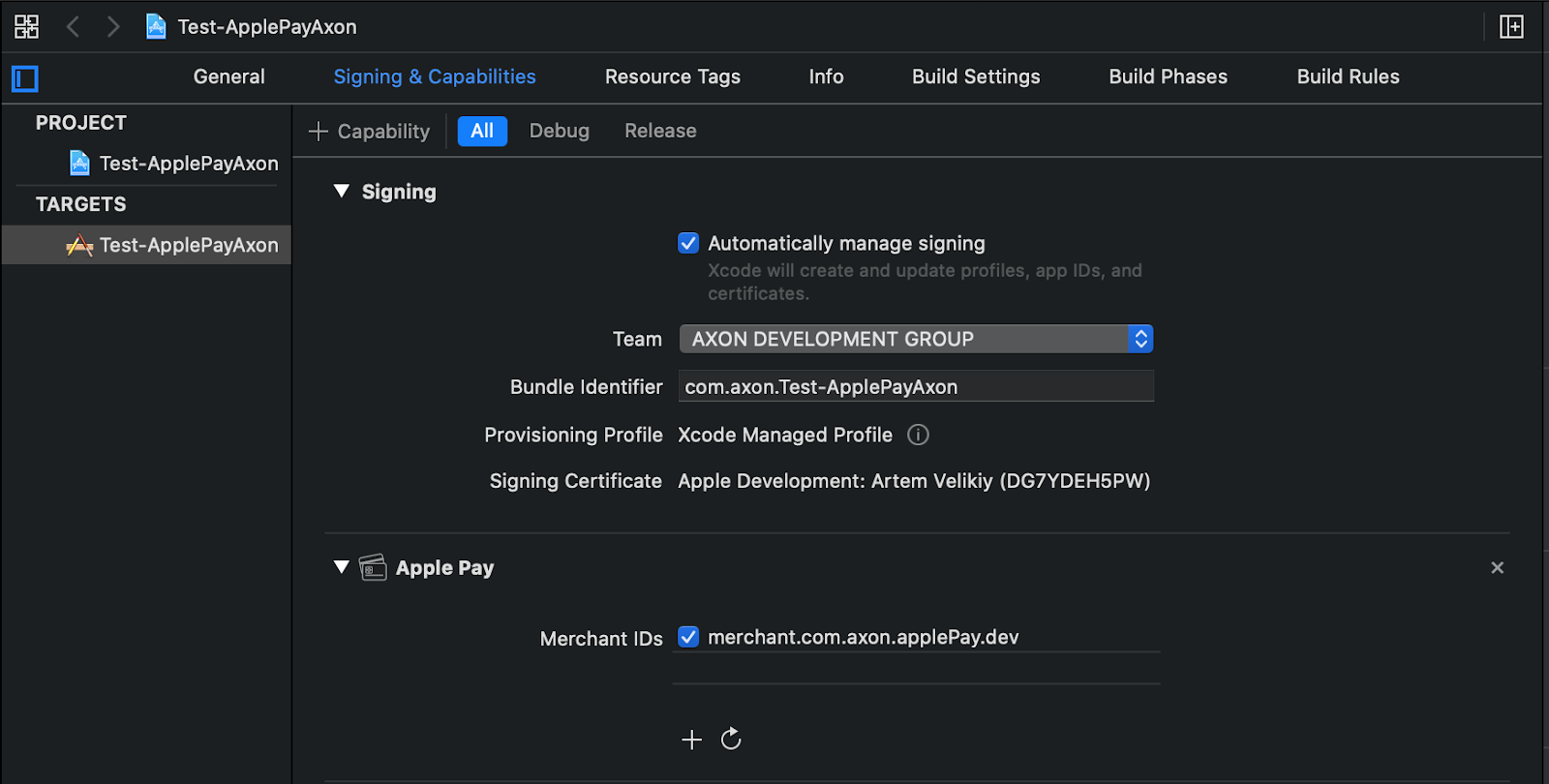This screenshot has width=1549, height=784.
Task: Click the provisioning profile info icon
Action: click(918, 435)
